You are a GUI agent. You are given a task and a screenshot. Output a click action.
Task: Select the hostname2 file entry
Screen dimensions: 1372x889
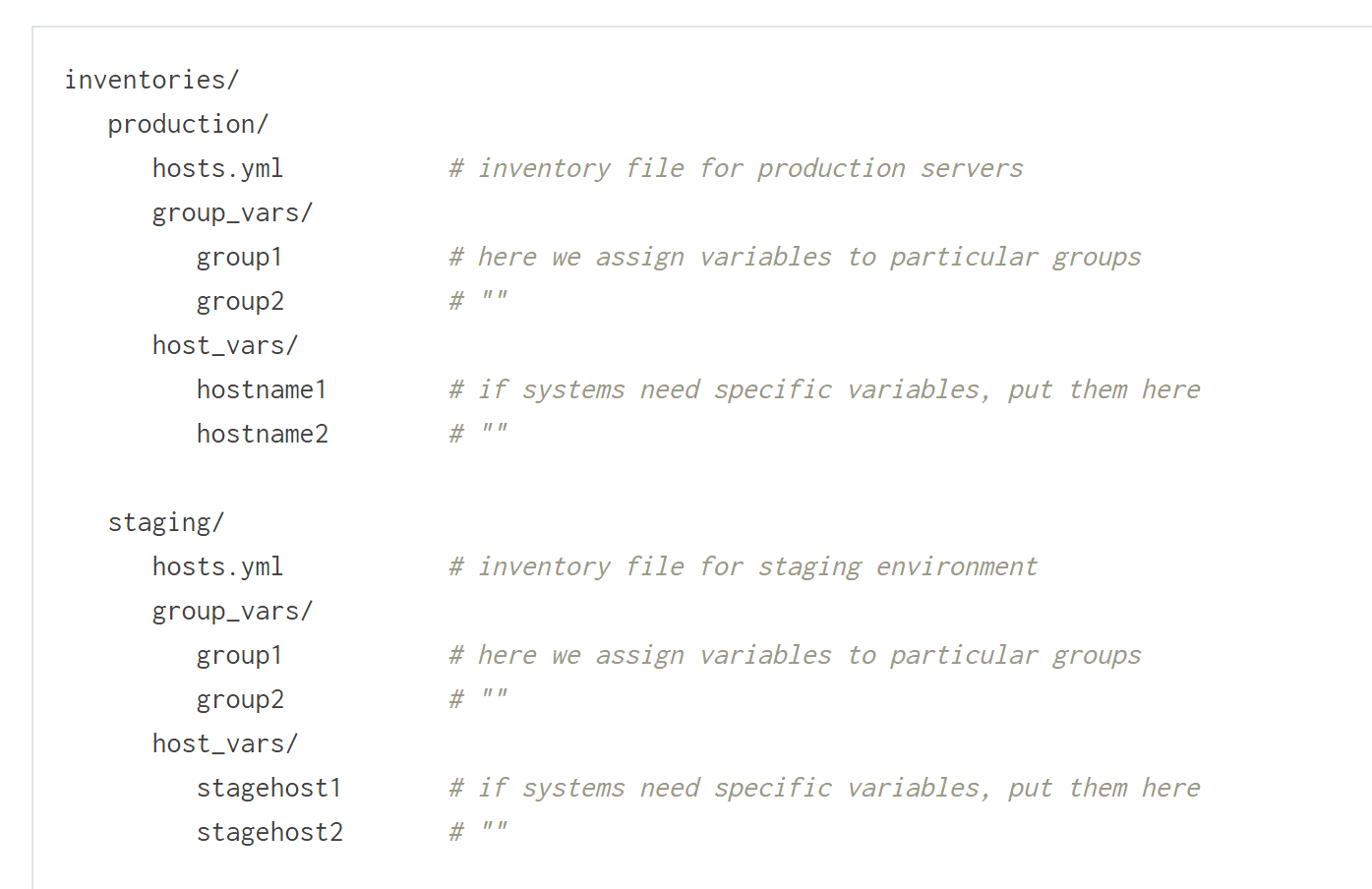[x=262, y=433]
